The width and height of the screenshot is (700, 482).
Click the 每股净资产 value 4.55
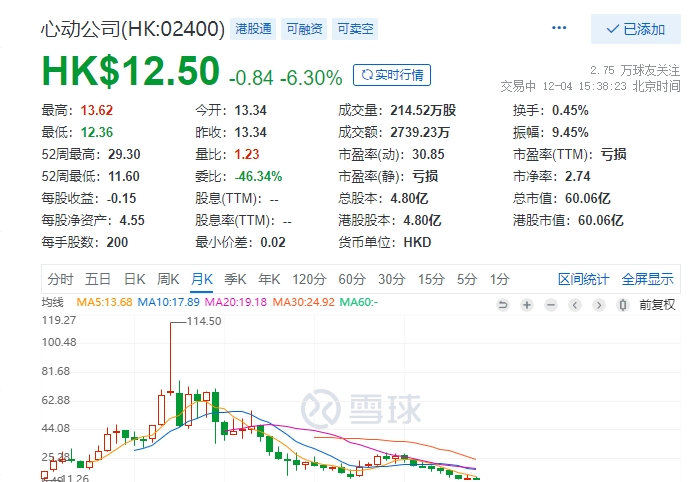132,220
